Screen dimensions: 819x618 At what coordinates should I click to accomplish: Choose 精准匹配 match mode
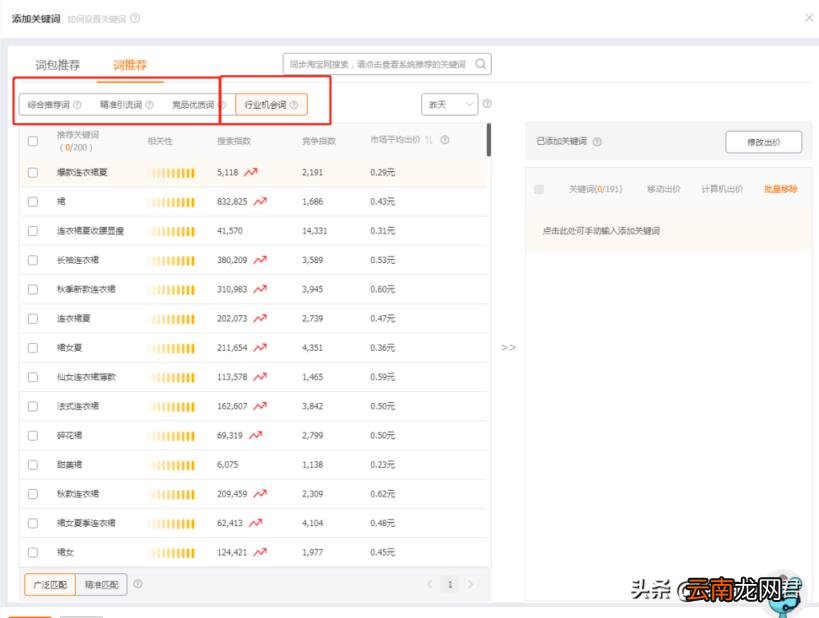(x=101, y=585)
